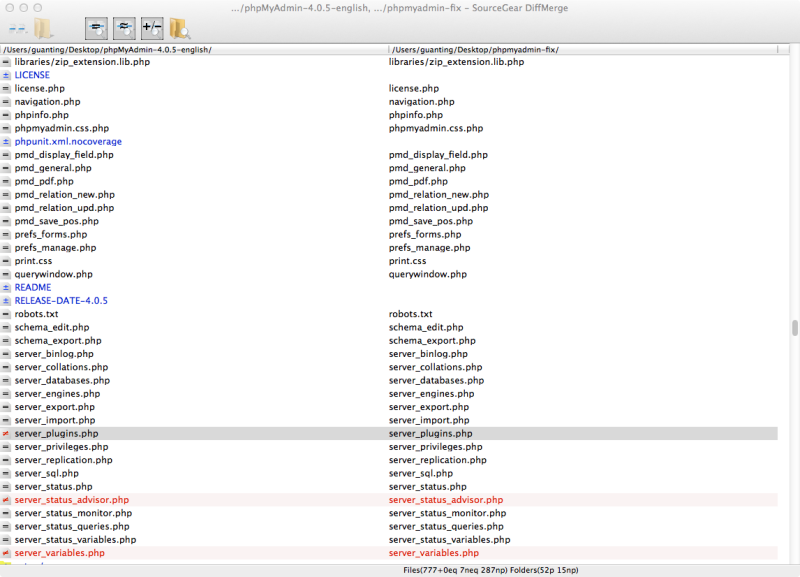Click the Files and Folders count status text

[491, 570]
